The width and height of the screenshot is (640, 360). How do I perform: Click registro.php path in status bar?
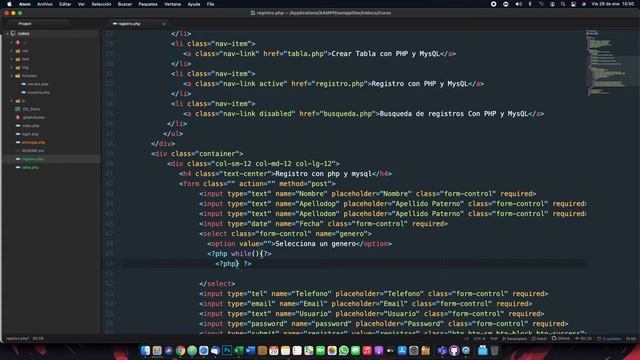(17, 339)
